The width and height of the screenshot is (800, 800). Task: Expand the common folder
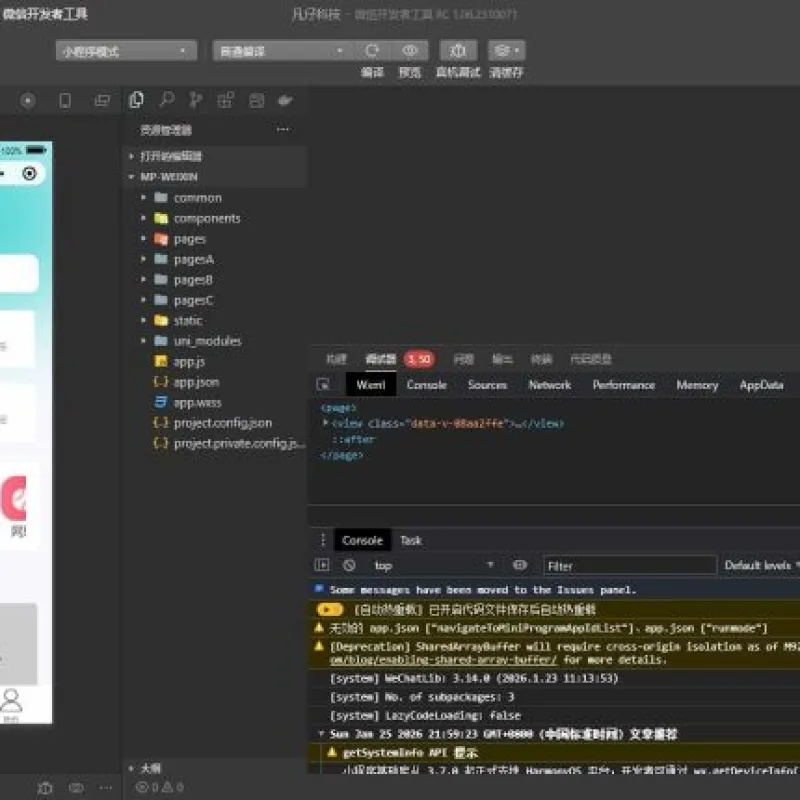click(143, 197)
